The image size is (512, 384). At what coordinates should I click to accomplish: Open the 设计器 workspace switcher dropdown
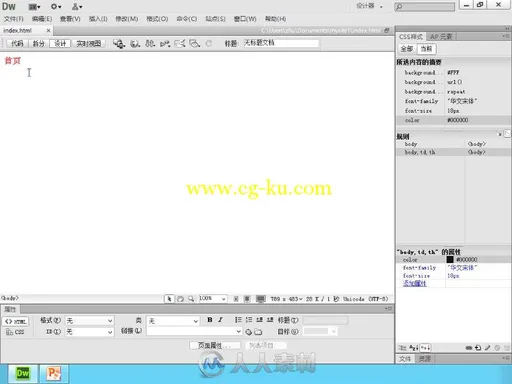coord(370,6)
